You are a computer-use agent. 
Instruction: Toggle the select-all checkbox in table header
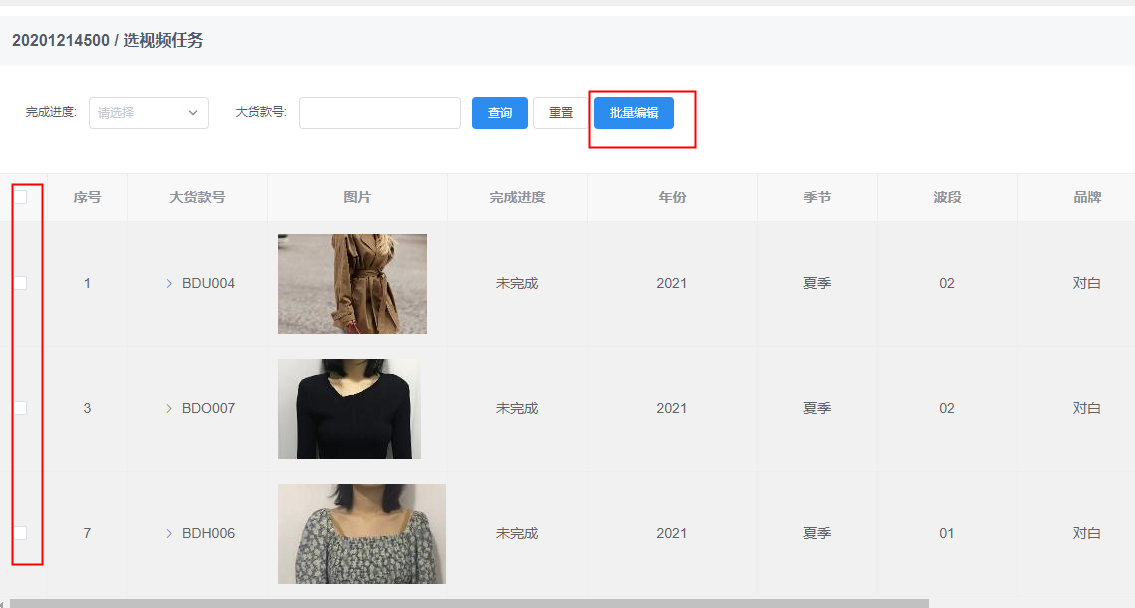point(20,197)
